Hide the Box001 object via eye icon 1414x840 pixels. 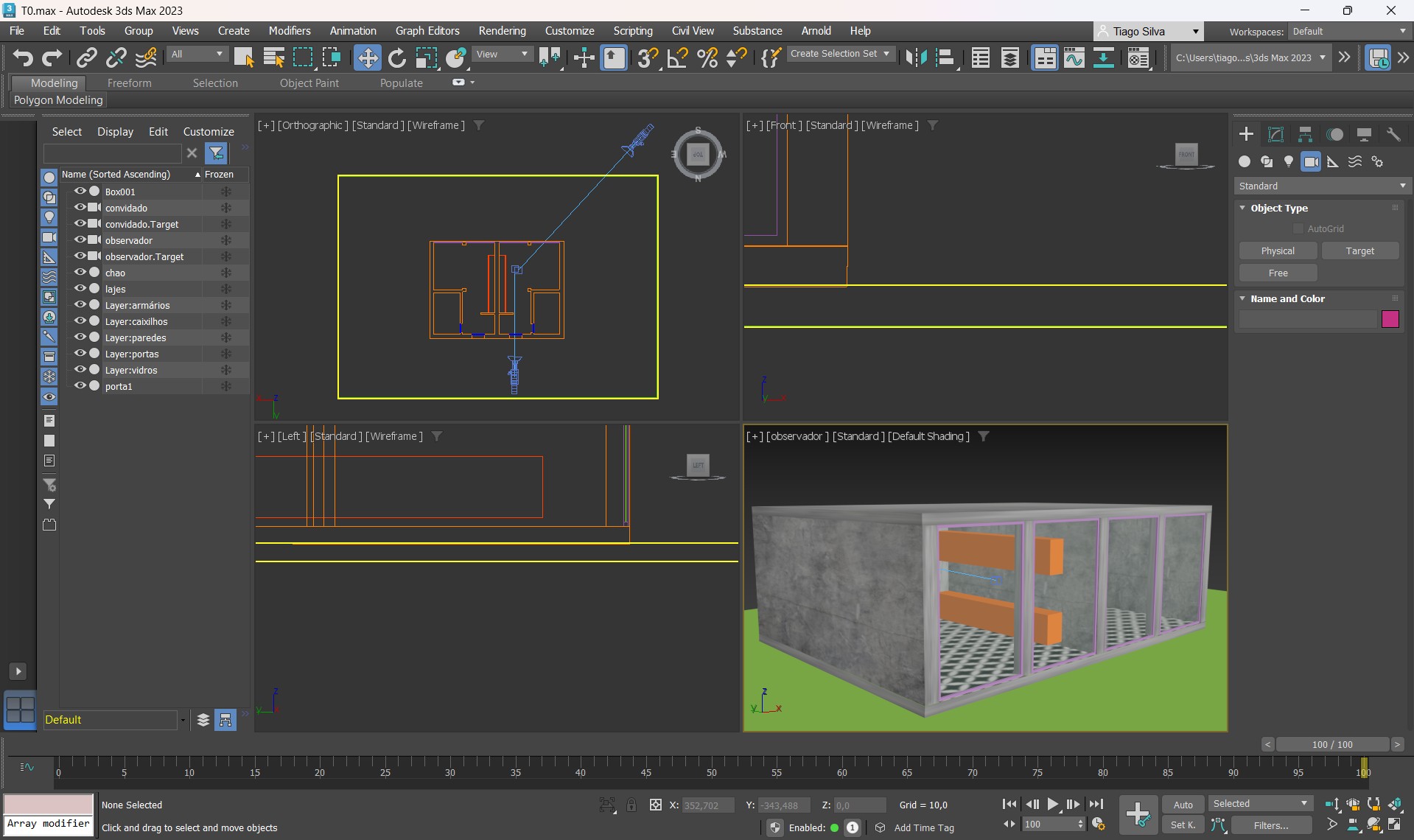[x=80, y=192]
